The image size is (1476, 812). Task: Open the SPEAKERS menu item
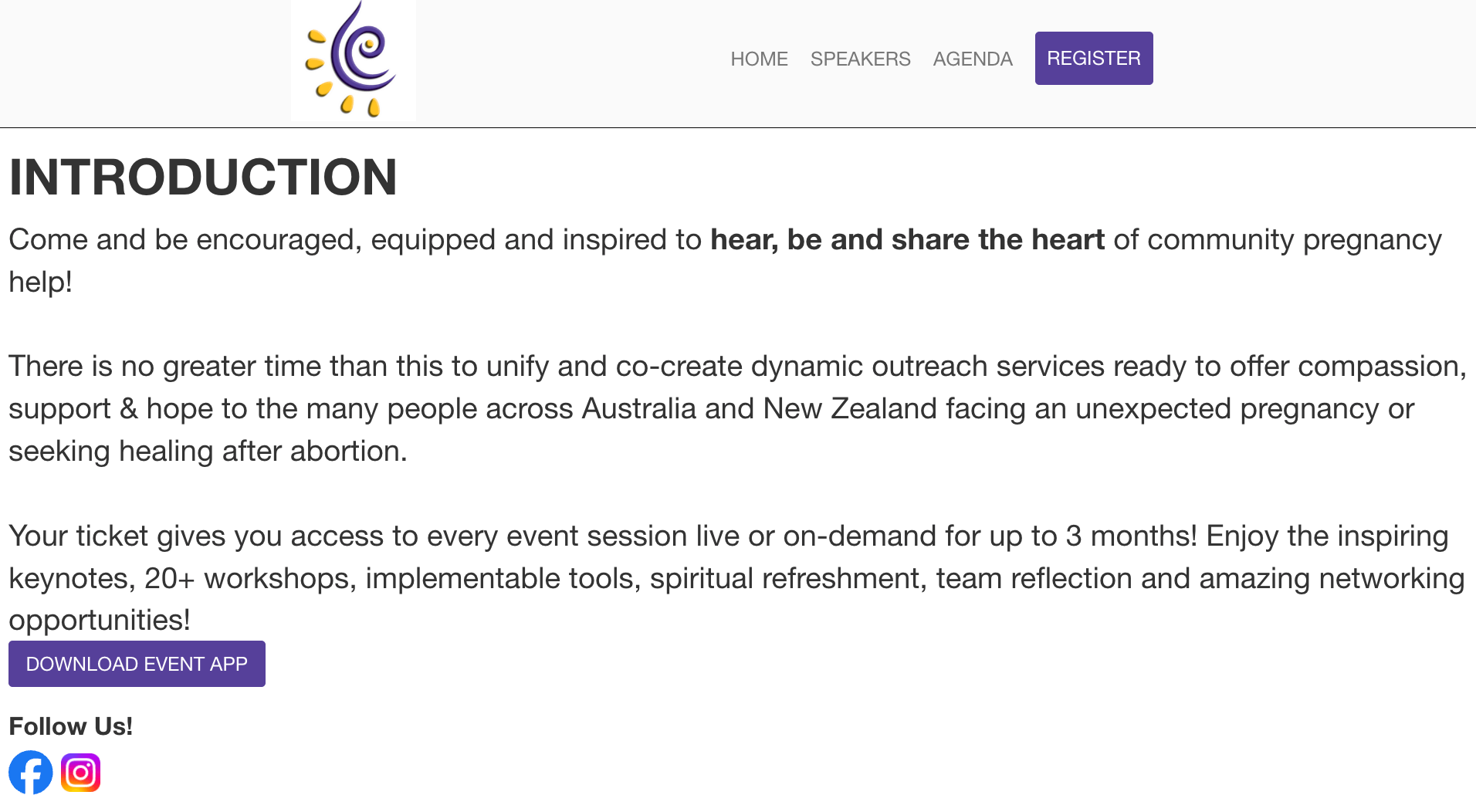(x=860, y=59)
